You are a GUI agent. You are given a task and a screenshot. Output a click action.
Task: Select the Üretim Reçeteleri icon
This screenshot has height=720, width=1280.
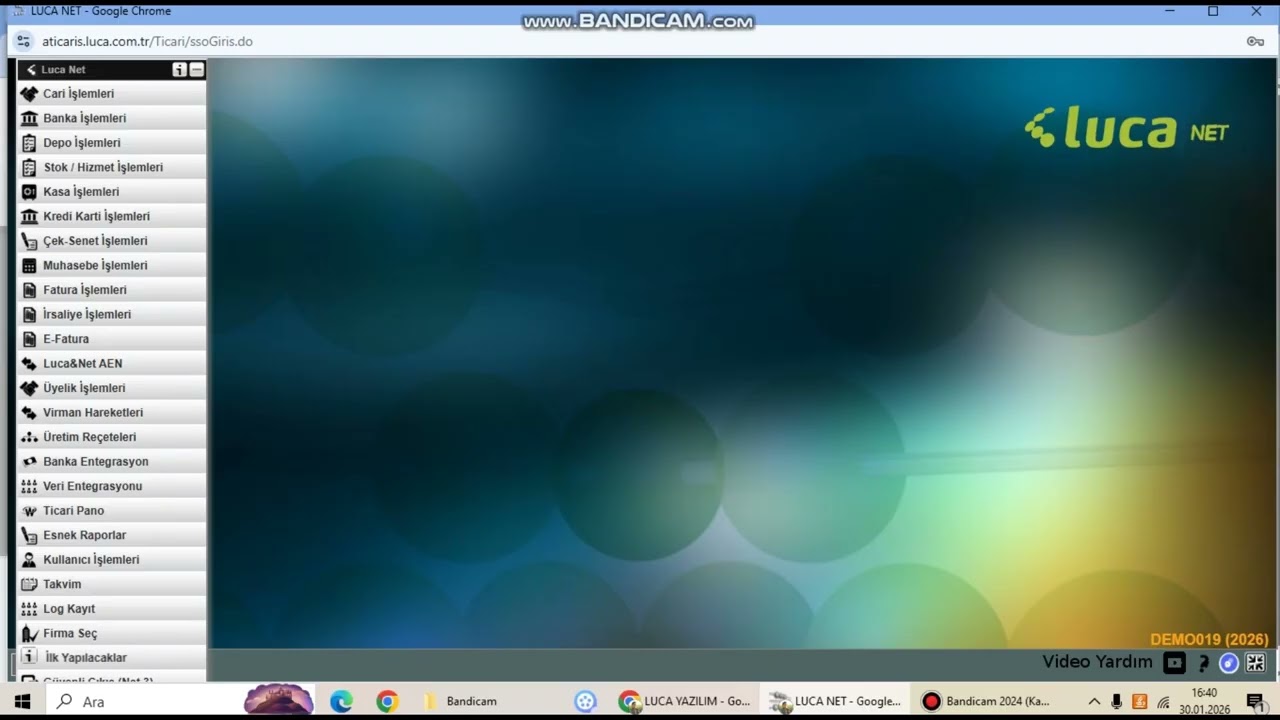29,437
